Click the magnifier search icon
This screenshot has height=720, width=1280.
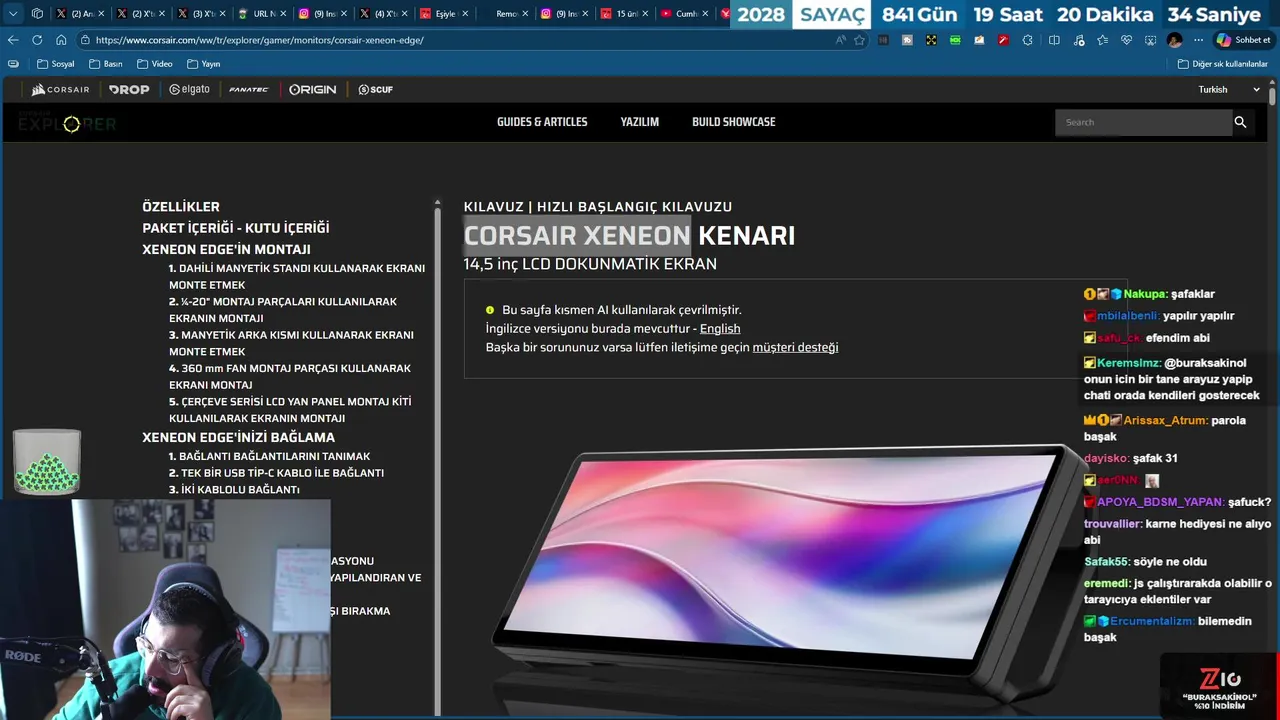(x=1240, y=122)
